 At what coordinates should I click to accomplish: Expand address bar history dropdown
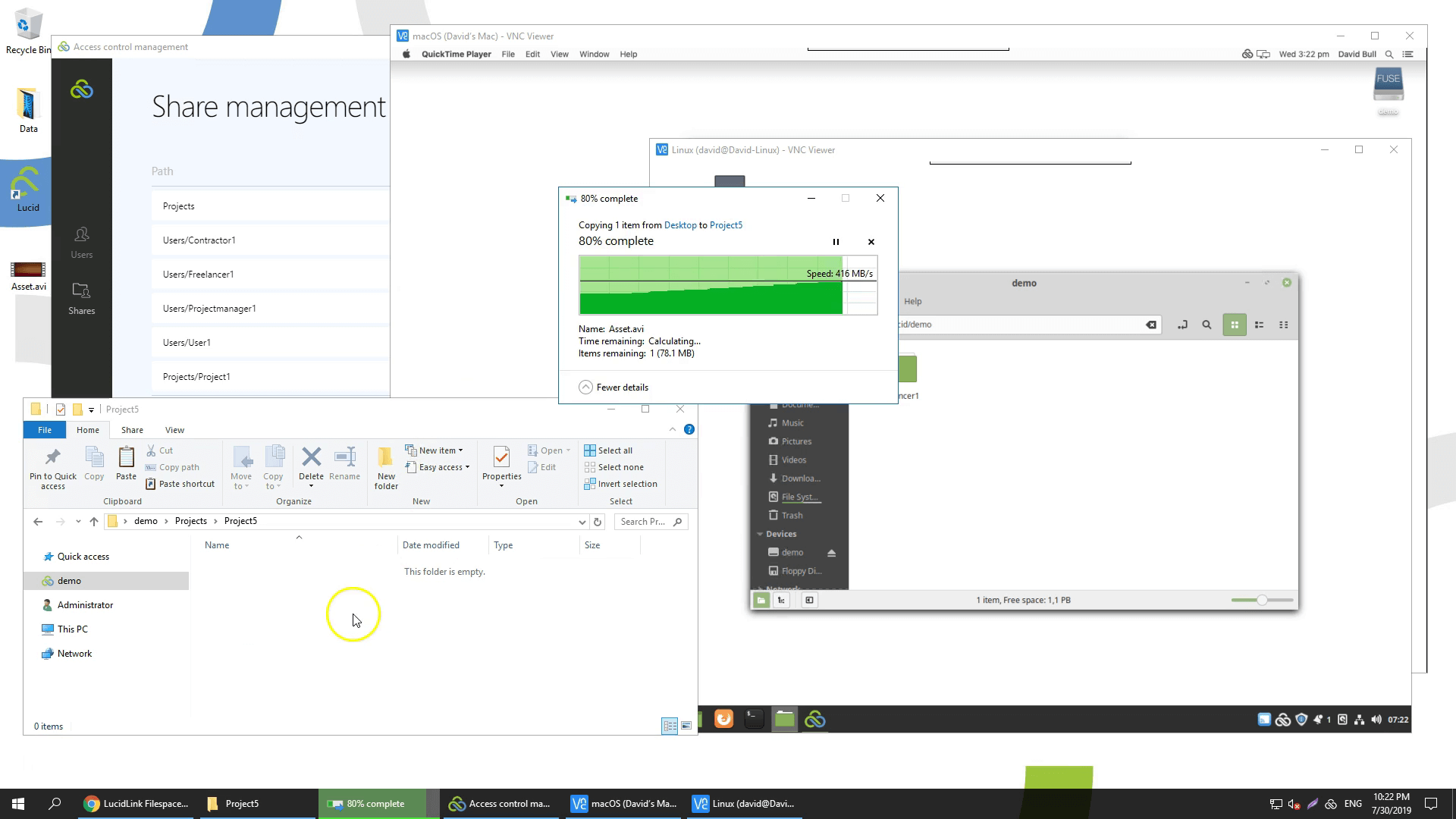[582, 522]
